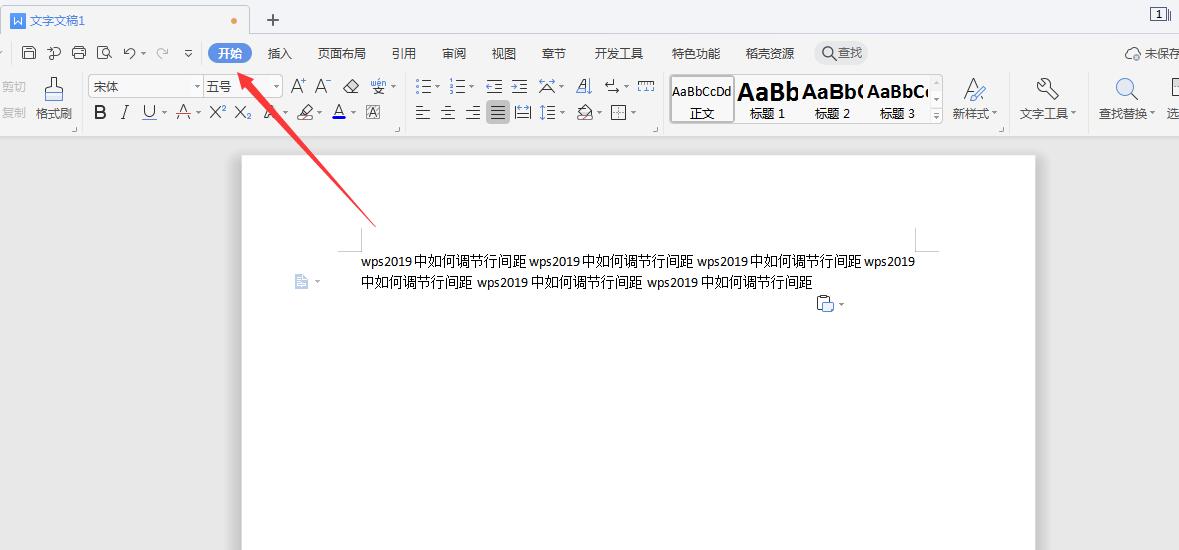Decrease font size with A- icon
1179x550 pixels.
point(323,86)
